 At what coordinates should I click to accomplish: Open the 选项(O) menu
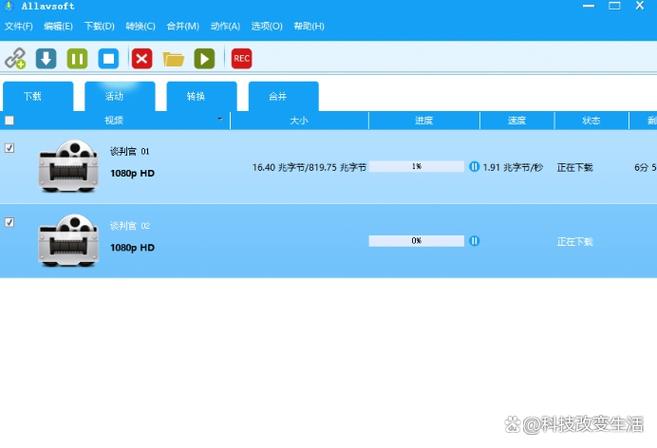tap(267, 26)
